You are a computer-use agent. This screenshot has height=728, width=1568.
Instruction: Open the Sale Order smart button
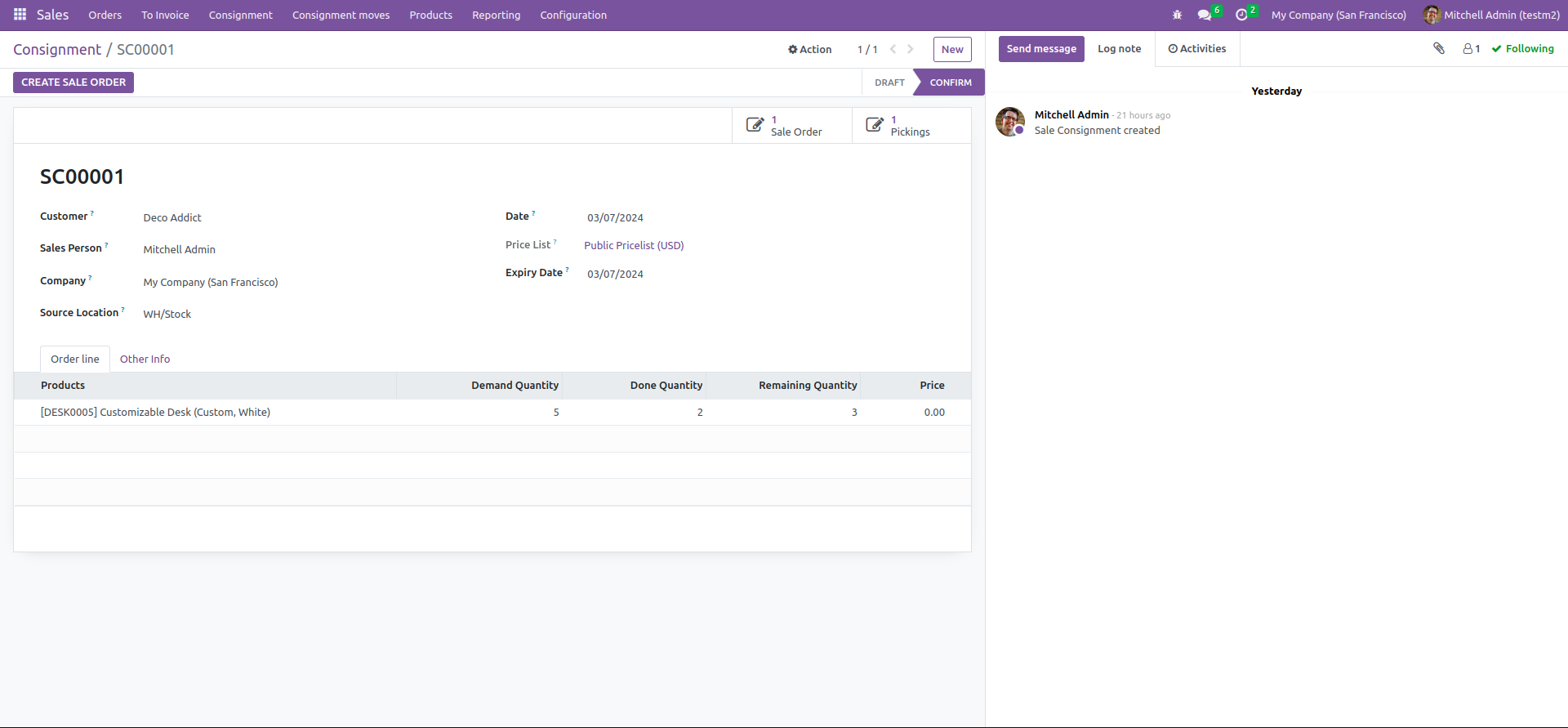point(791,126)
